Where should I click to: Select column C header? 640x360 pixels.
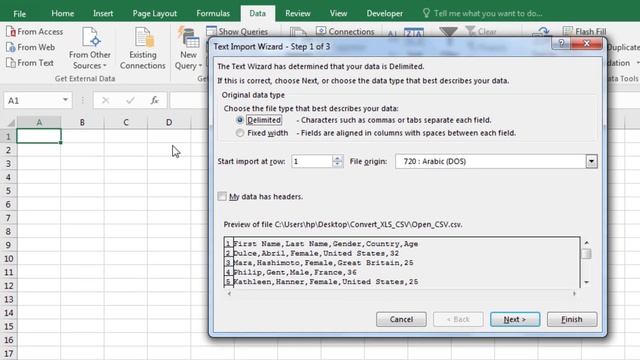click(126, 122)
